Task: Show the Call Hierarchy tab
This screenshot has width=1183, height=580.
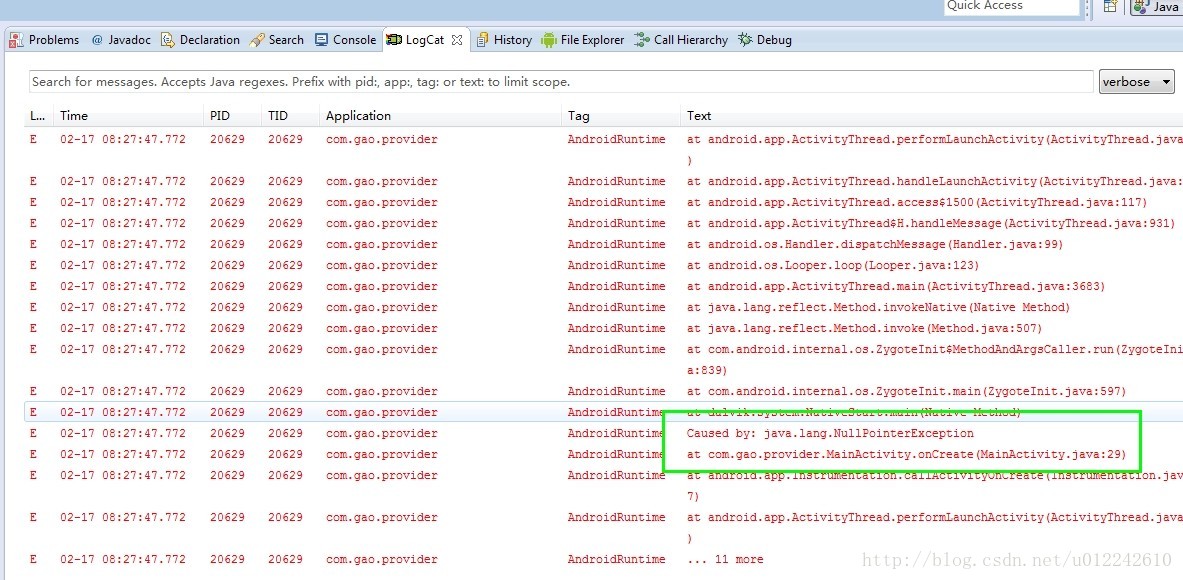Action: 681,40
